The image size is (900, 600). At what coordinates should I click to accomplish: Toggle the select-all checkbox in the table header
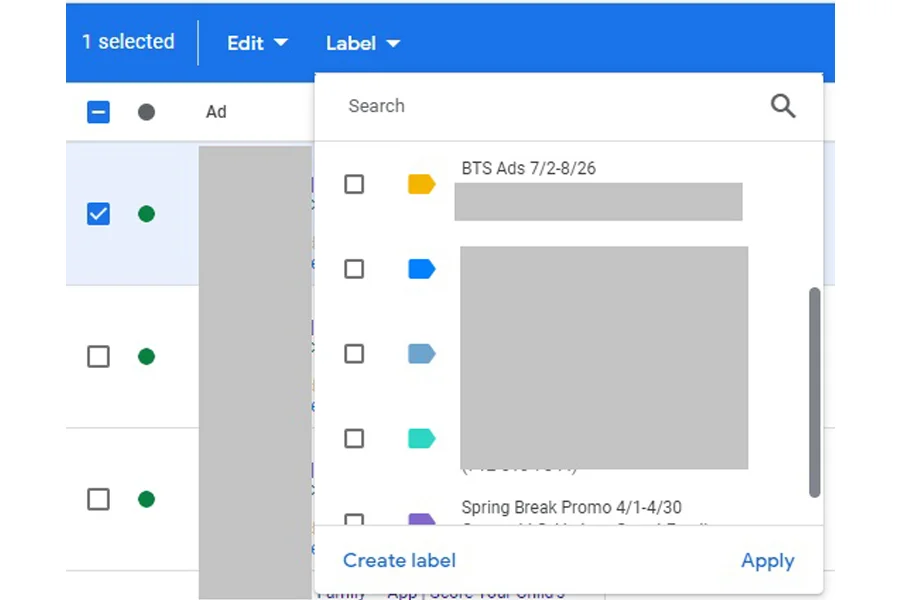98,112
